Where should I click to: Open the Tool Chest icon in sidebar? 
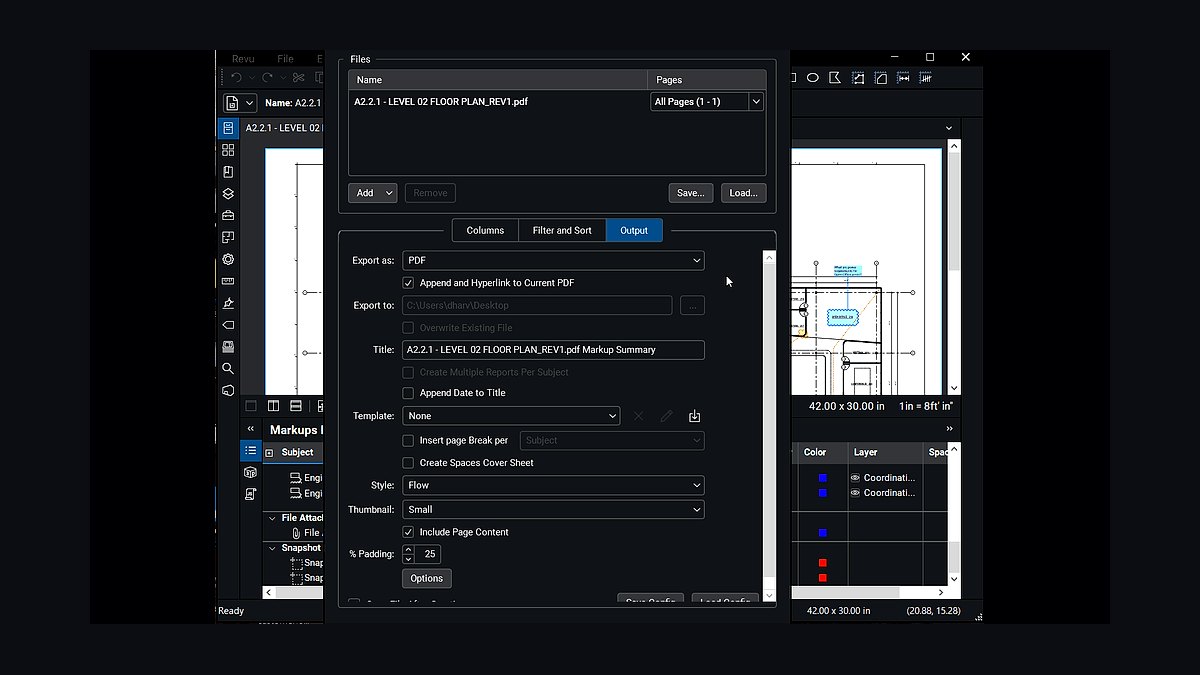coord(228,215)
